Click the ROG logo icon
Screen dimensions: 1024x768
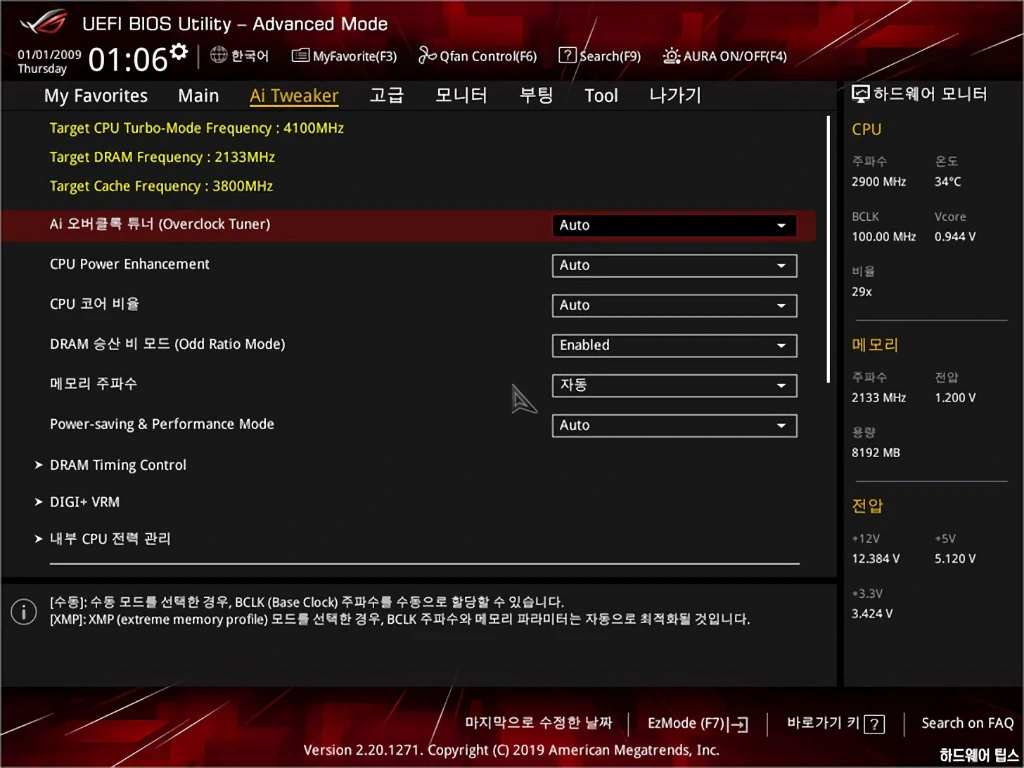[x=42, y=22]
